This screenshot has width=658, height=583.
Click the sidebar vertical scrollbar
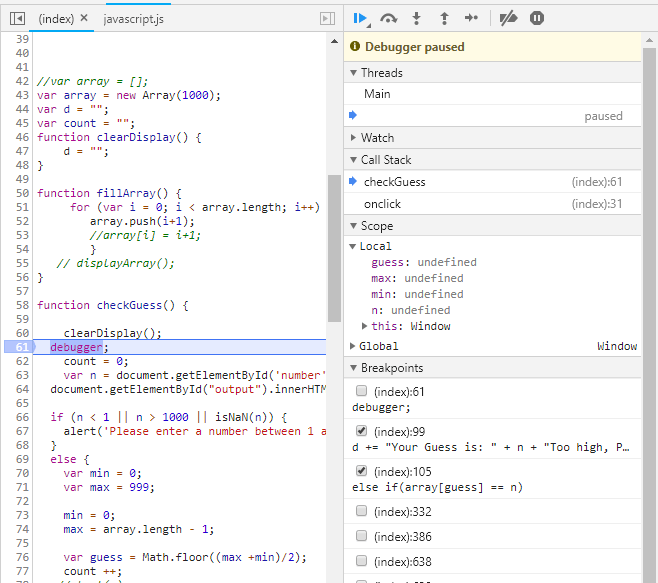click(649, 315)
